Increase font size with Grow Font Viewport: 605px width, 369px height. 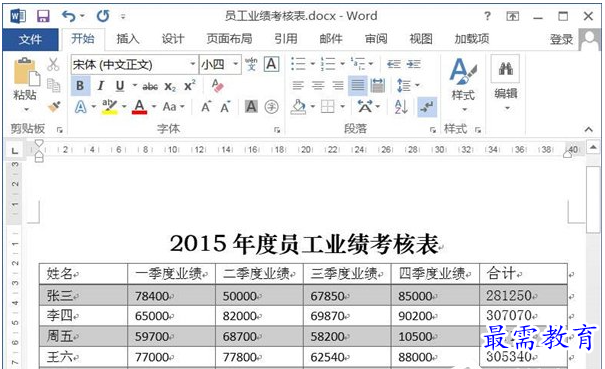(206, 107)
